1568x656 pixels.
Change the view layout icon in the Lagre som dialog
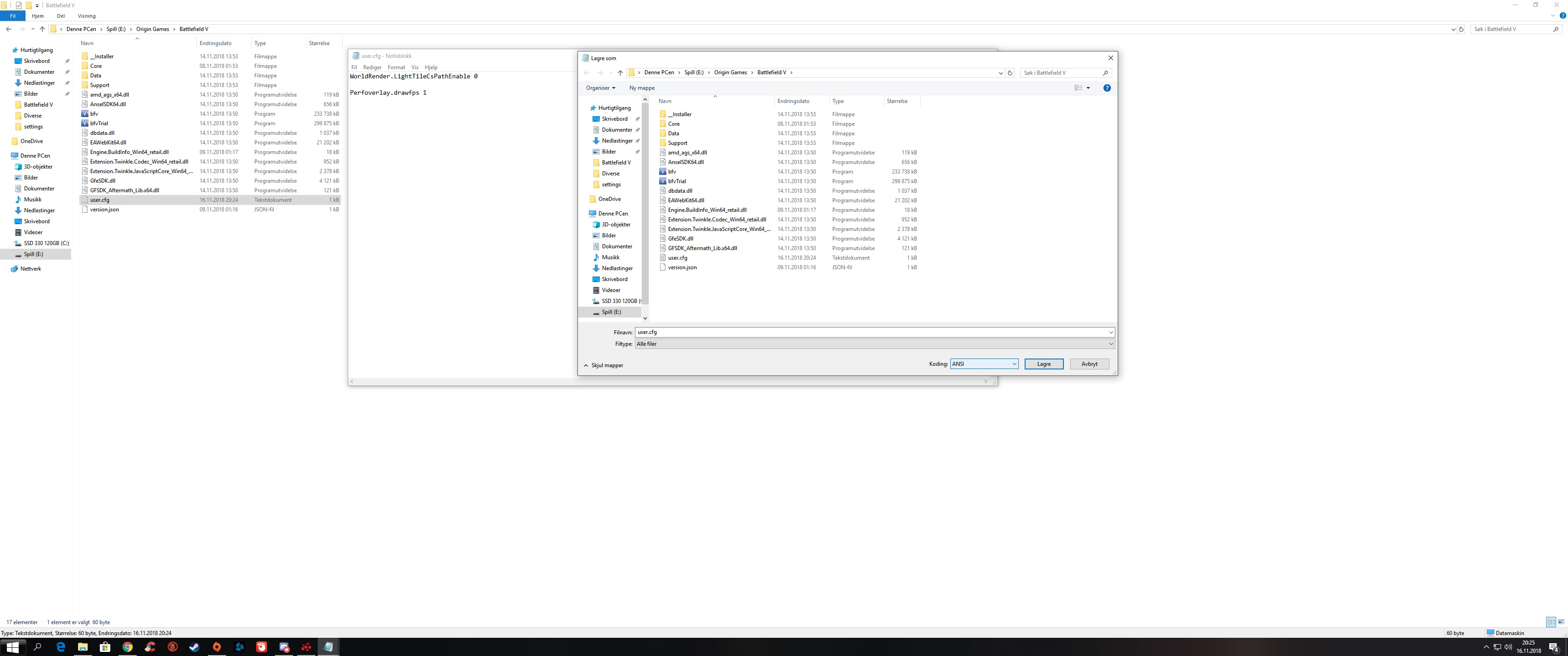[1078, 88]
